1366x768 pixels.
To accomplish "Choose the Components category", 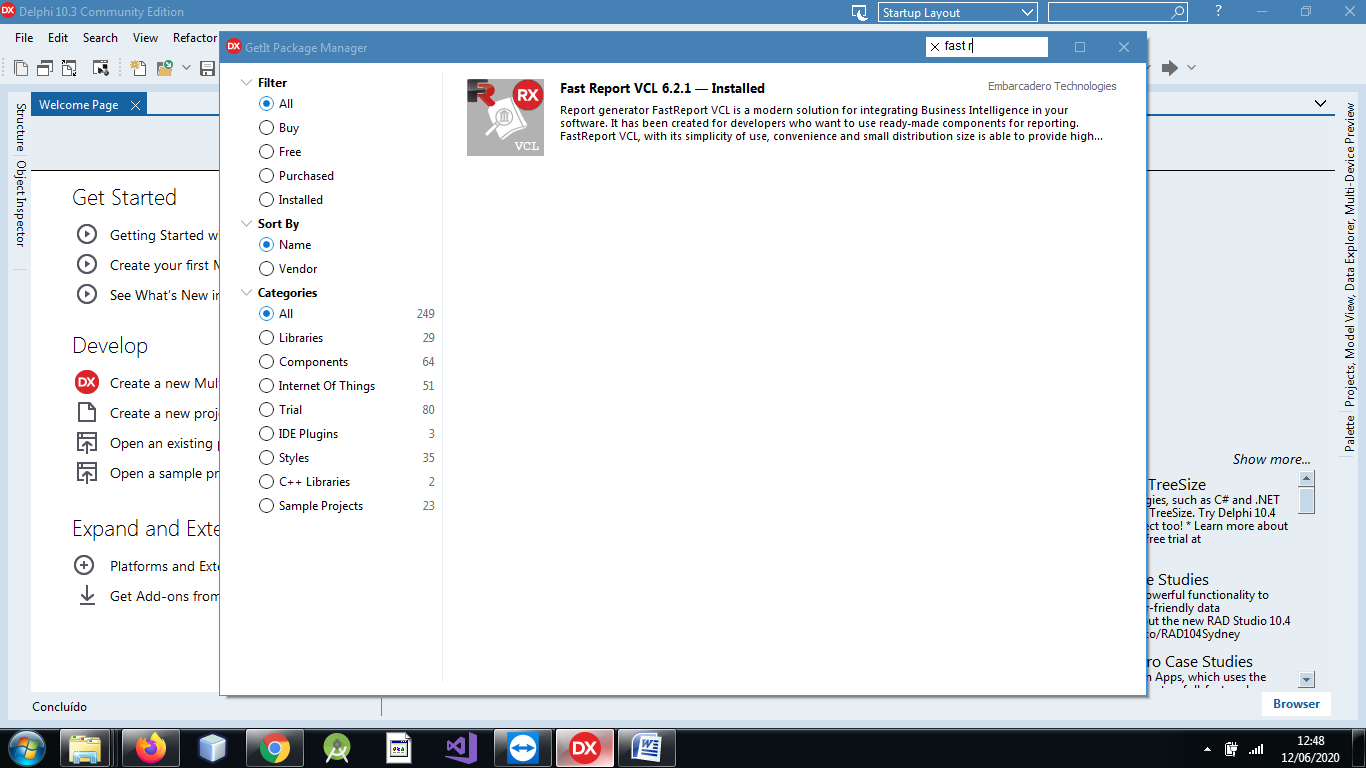I will (303, 362).
